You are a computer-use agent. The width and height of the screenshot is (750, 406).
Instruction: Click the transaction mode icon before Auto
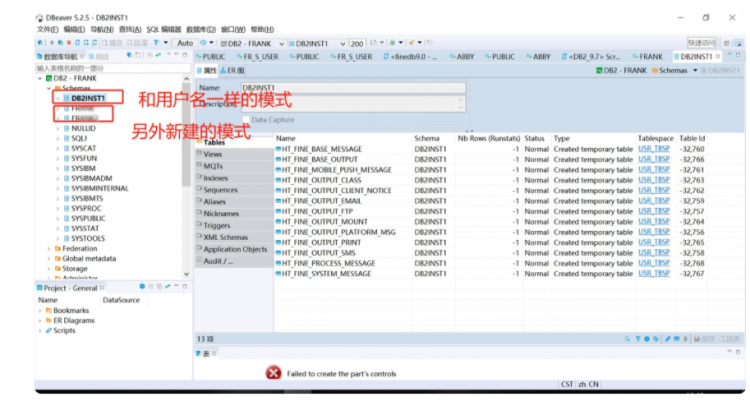156,43
